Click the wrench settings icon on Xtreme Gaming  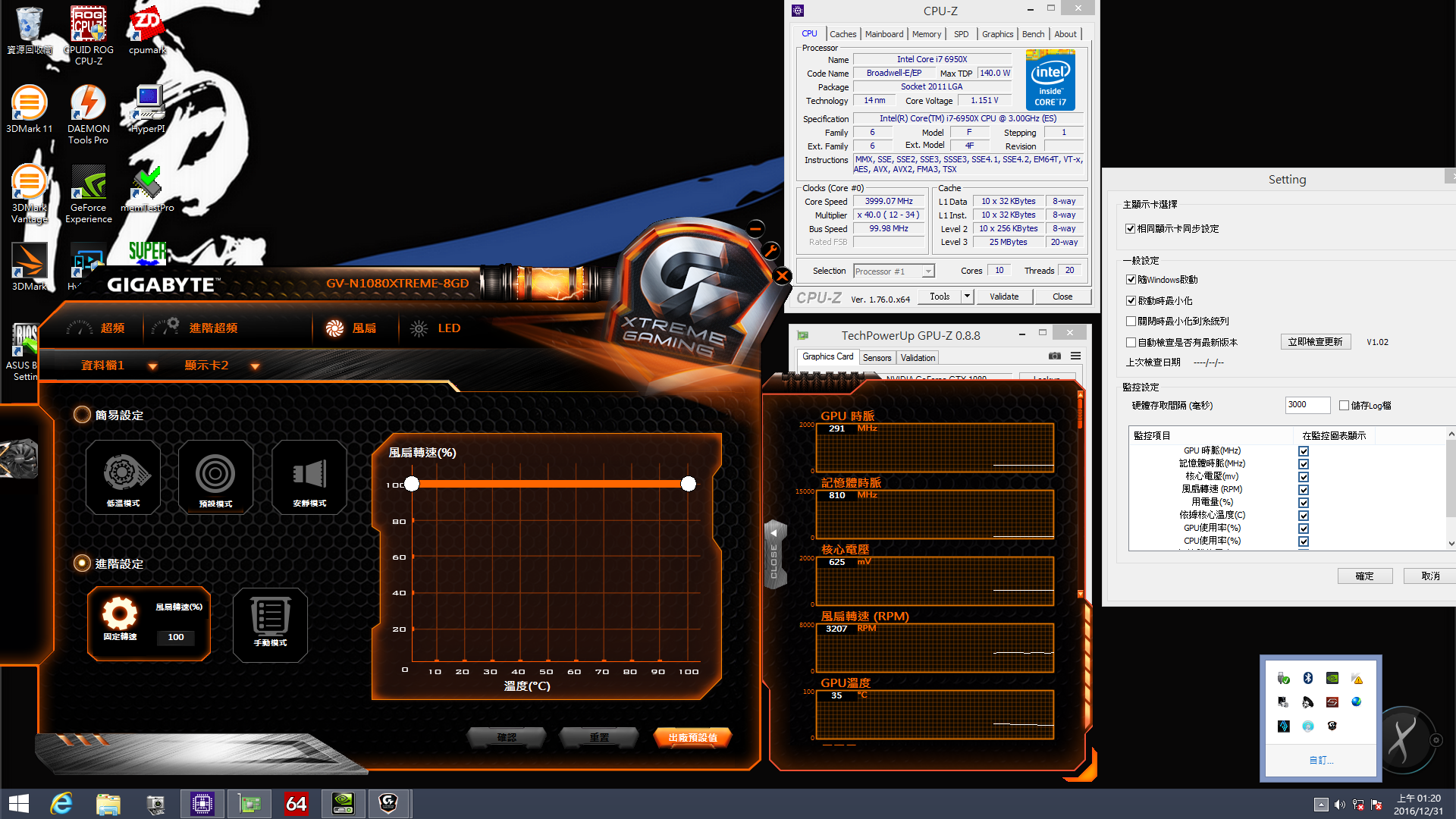[770, 250]
